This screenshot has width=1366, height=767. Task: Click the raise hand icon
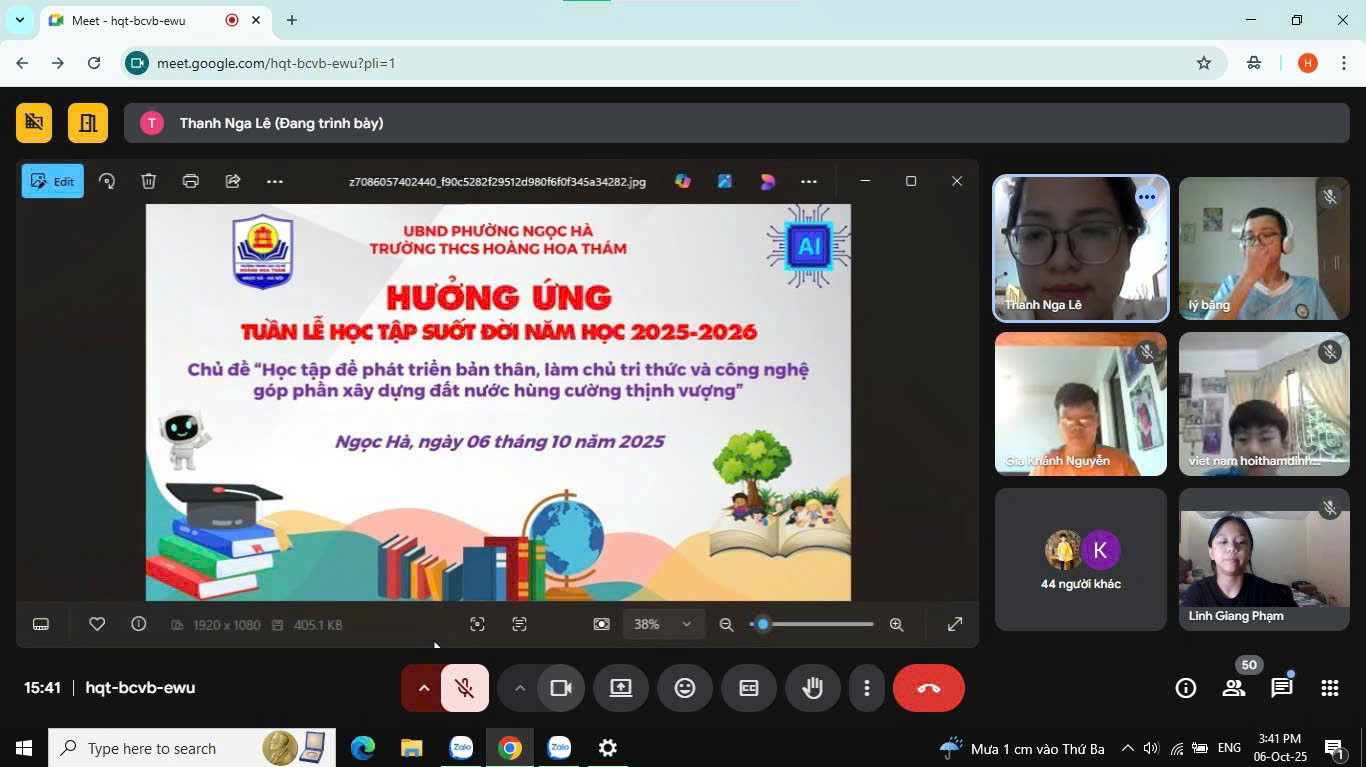[x=812, y=688]
